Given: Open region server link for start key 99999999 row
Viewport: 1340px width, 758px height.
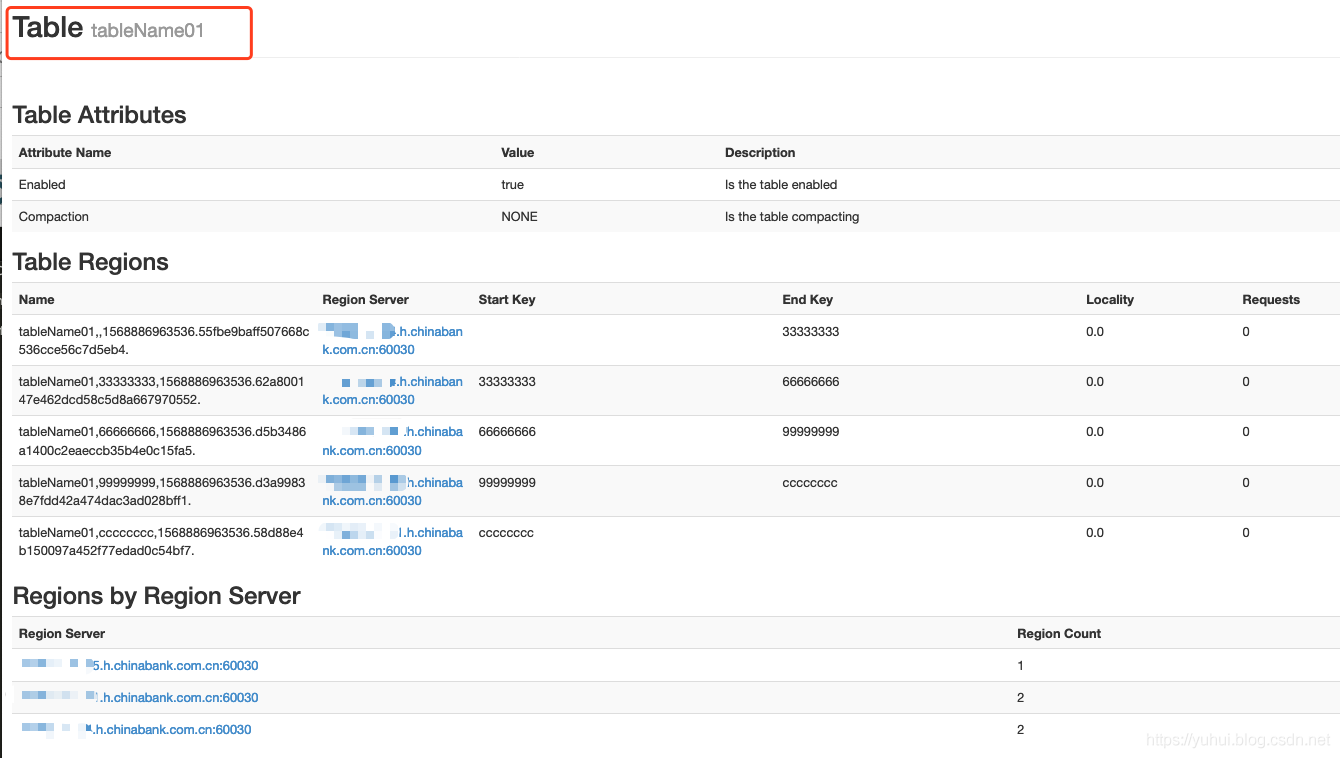Looking at the screenshot, I should pos(392,491).
